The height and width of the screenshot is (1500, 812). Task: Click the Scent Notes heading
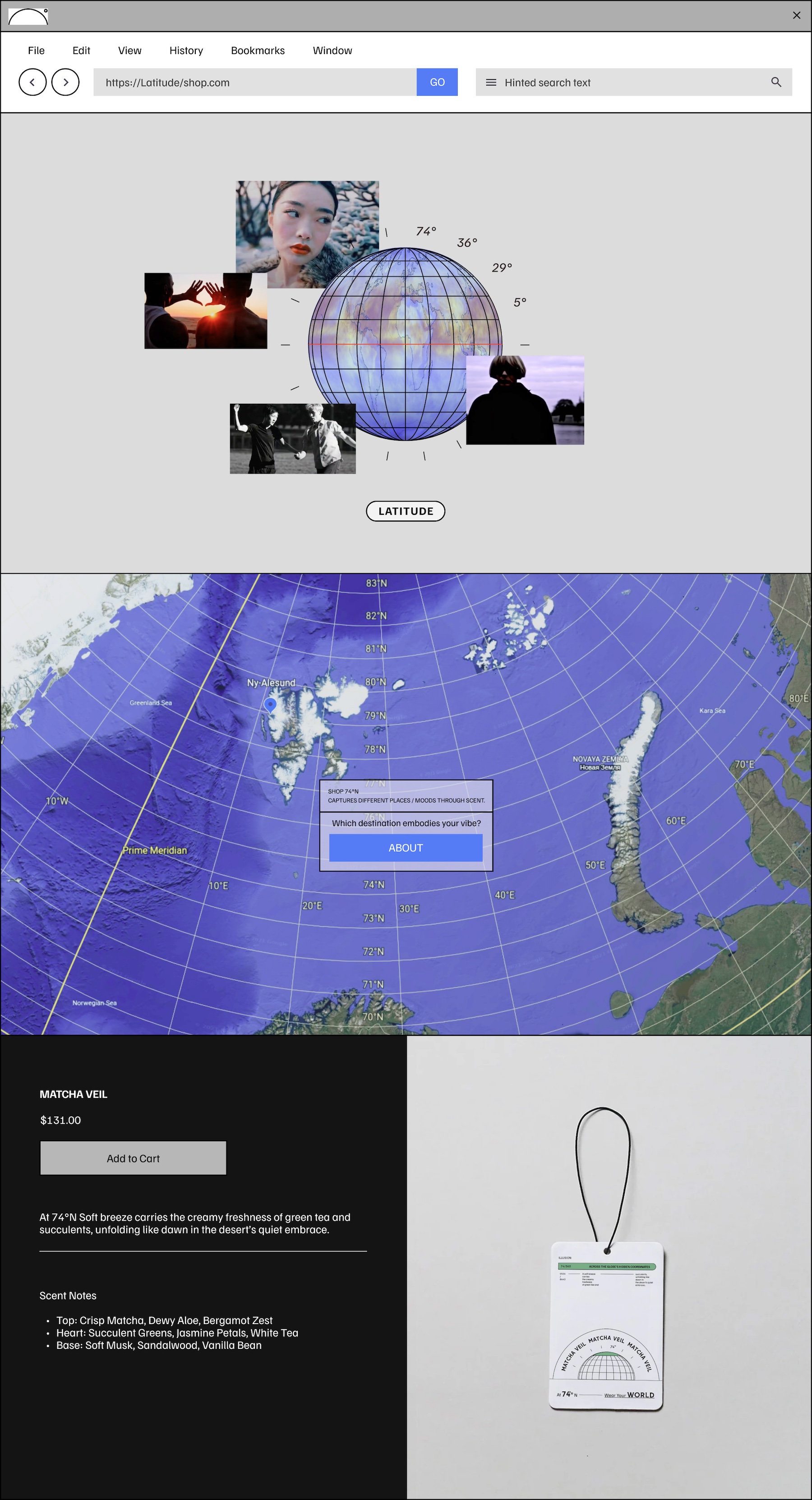68,1296
